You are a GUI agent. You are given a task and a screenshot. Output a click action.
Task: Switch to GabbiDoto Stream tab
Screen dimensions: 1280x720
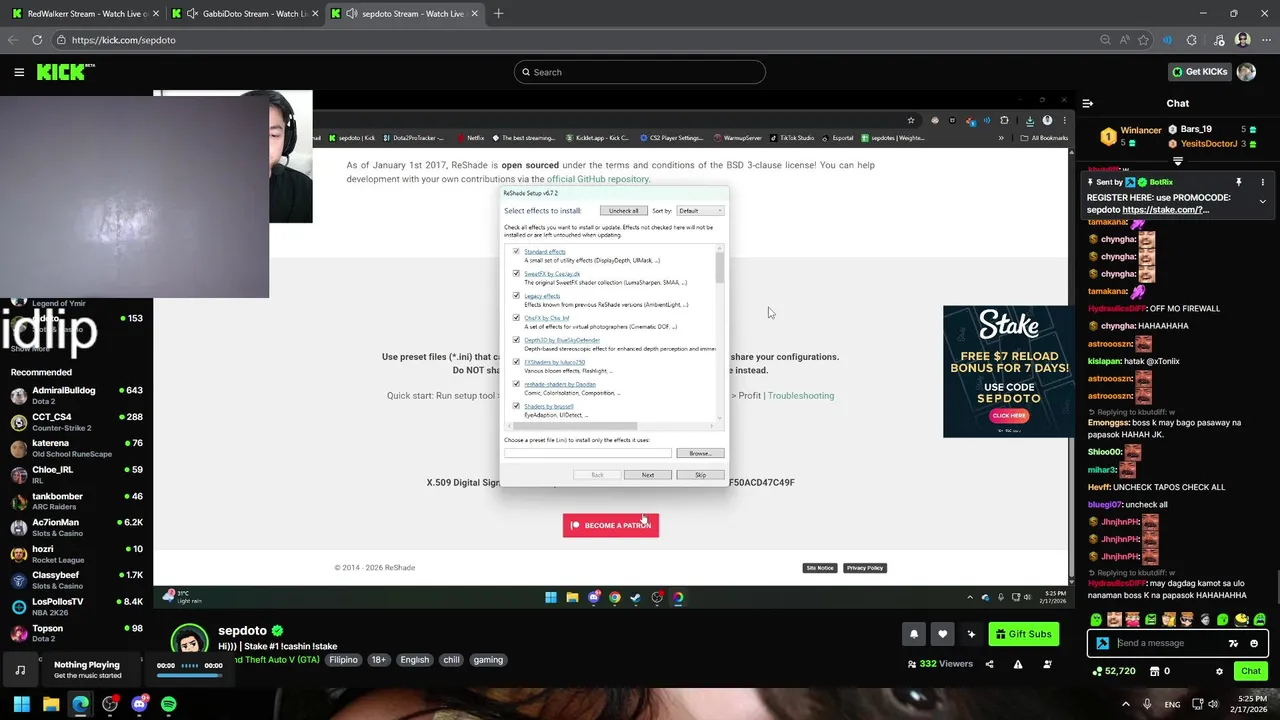[243, 14]
